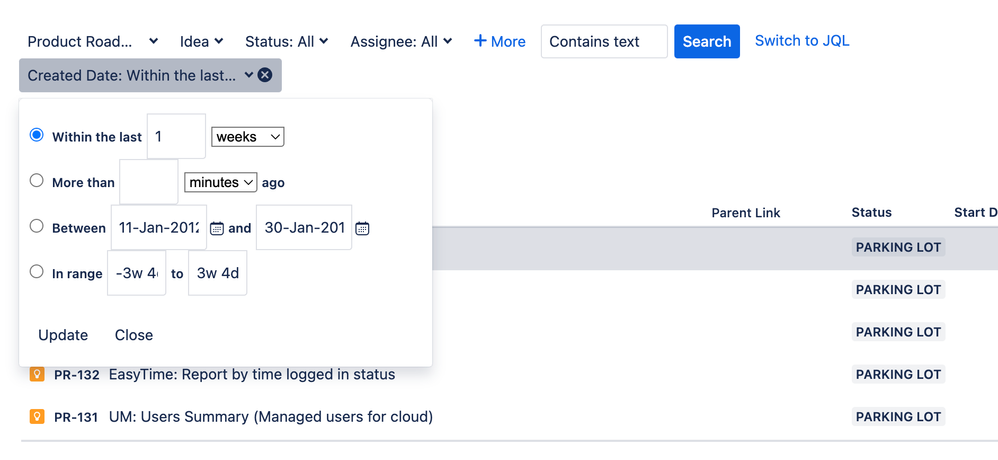
Task: Click the Update button in date panel
Action: (63, 335)
